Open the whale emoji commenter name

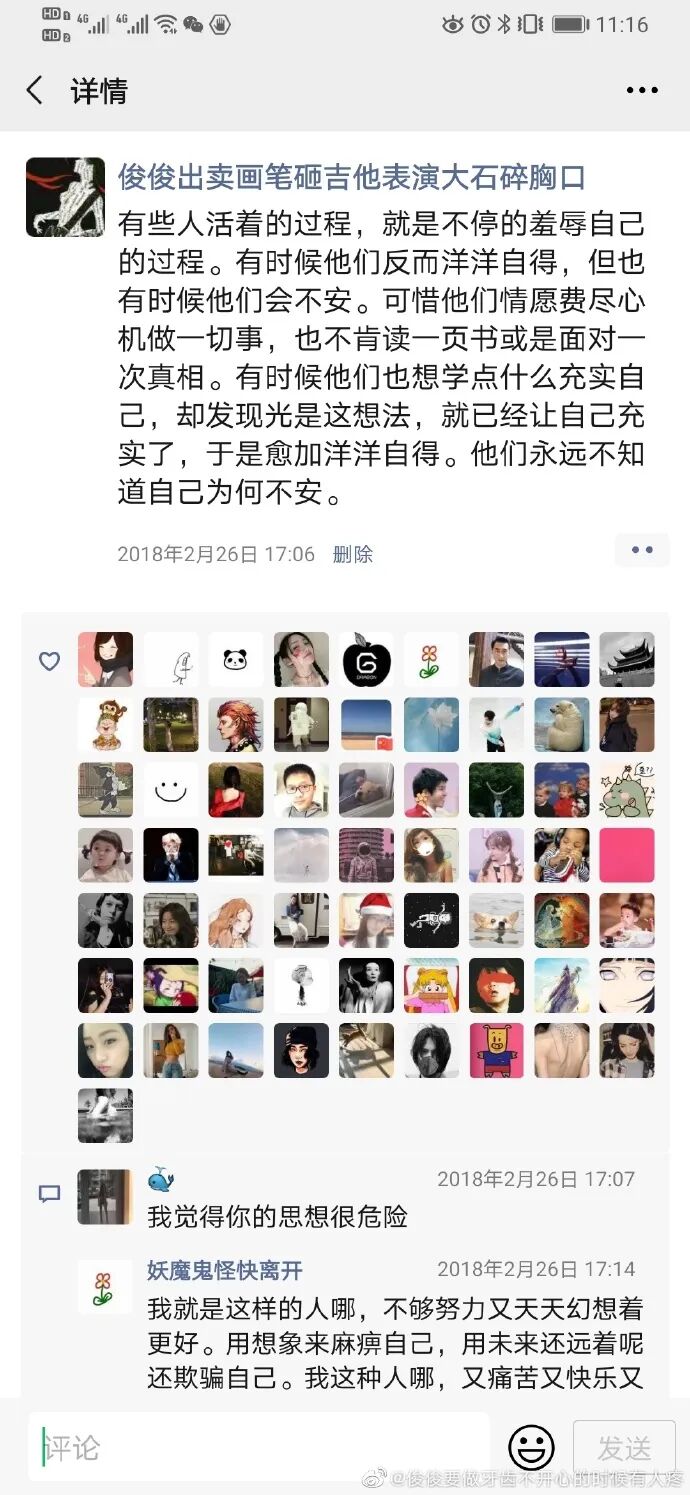tap(161, 1180)
